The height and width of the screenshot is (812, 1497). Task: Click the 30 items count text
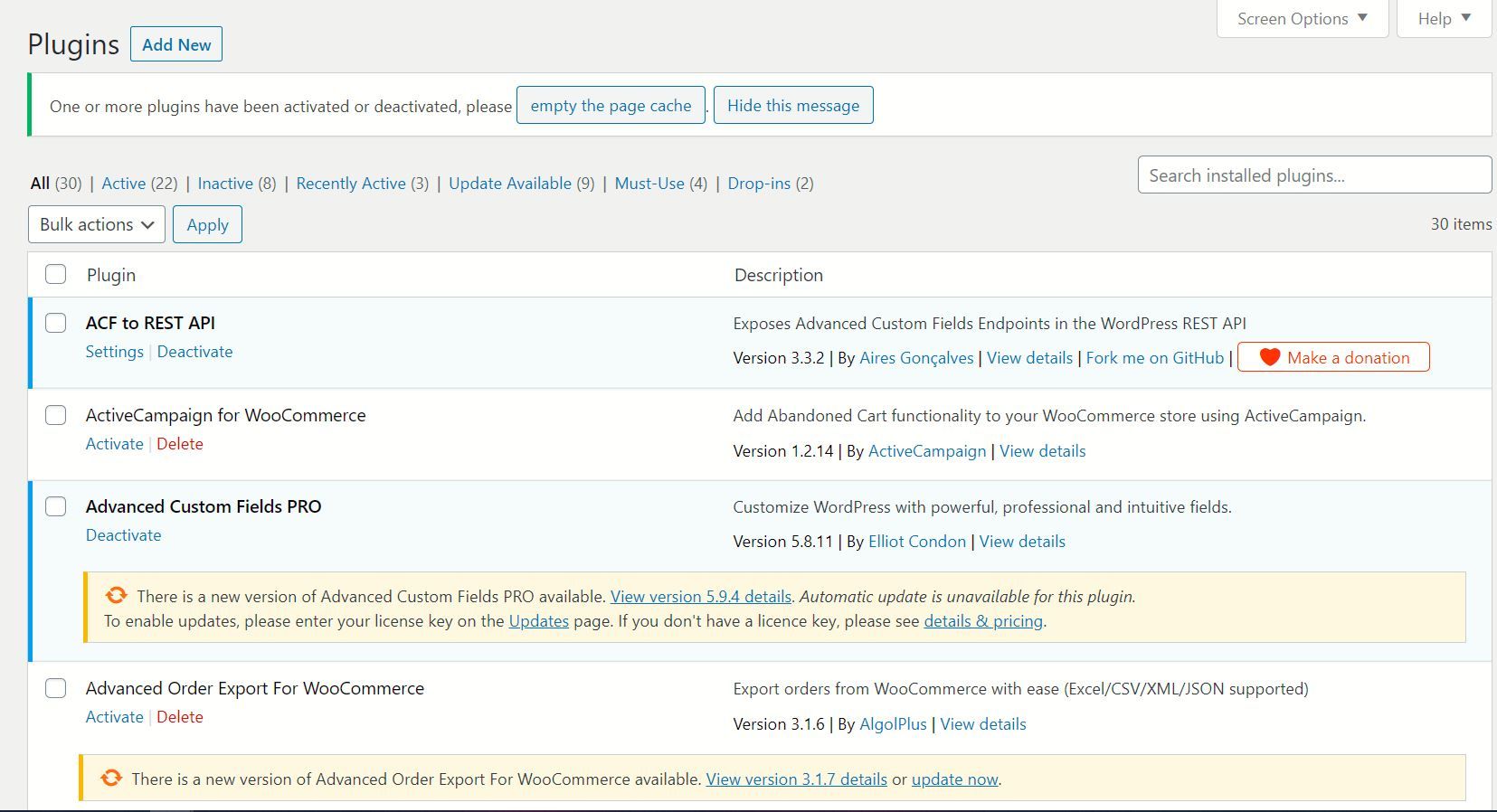point(1461,223)
